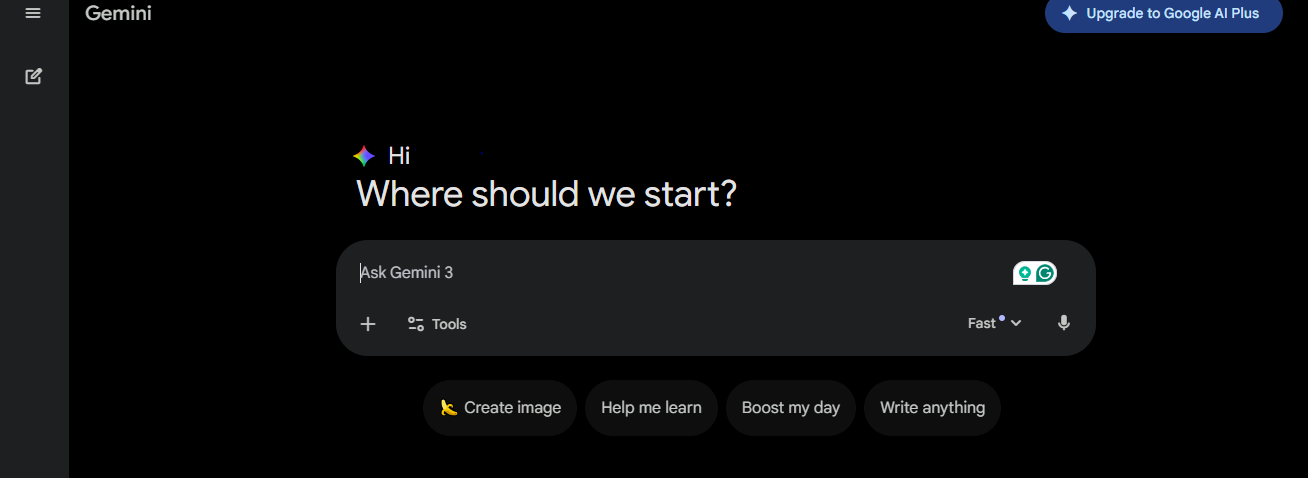Screen dimensions: 1308x478
Task: Click the banana icon on Create image chip
Action: pos(448,408)
